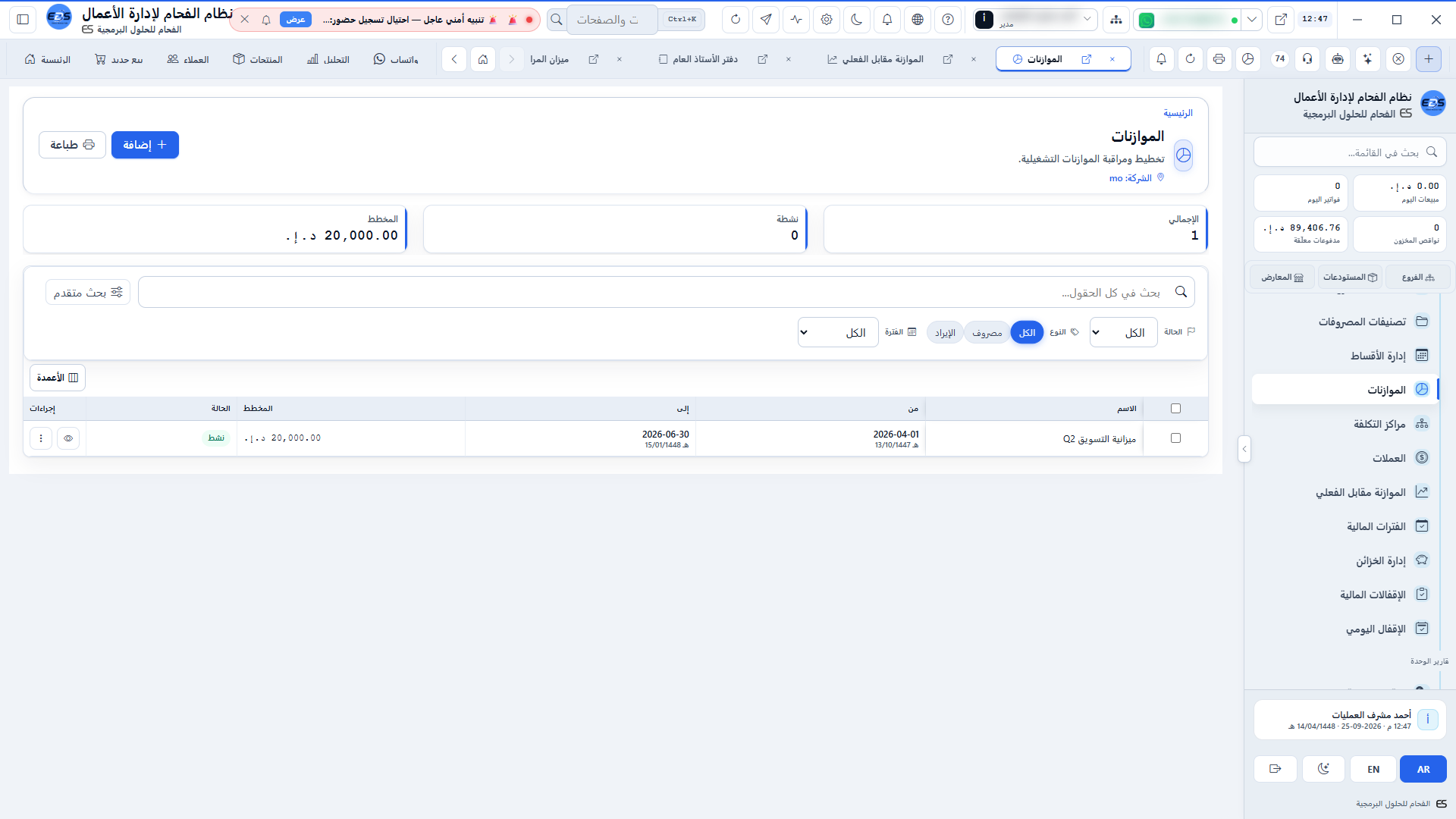Click the logout icon in sidebar footer

point(1276,769)
